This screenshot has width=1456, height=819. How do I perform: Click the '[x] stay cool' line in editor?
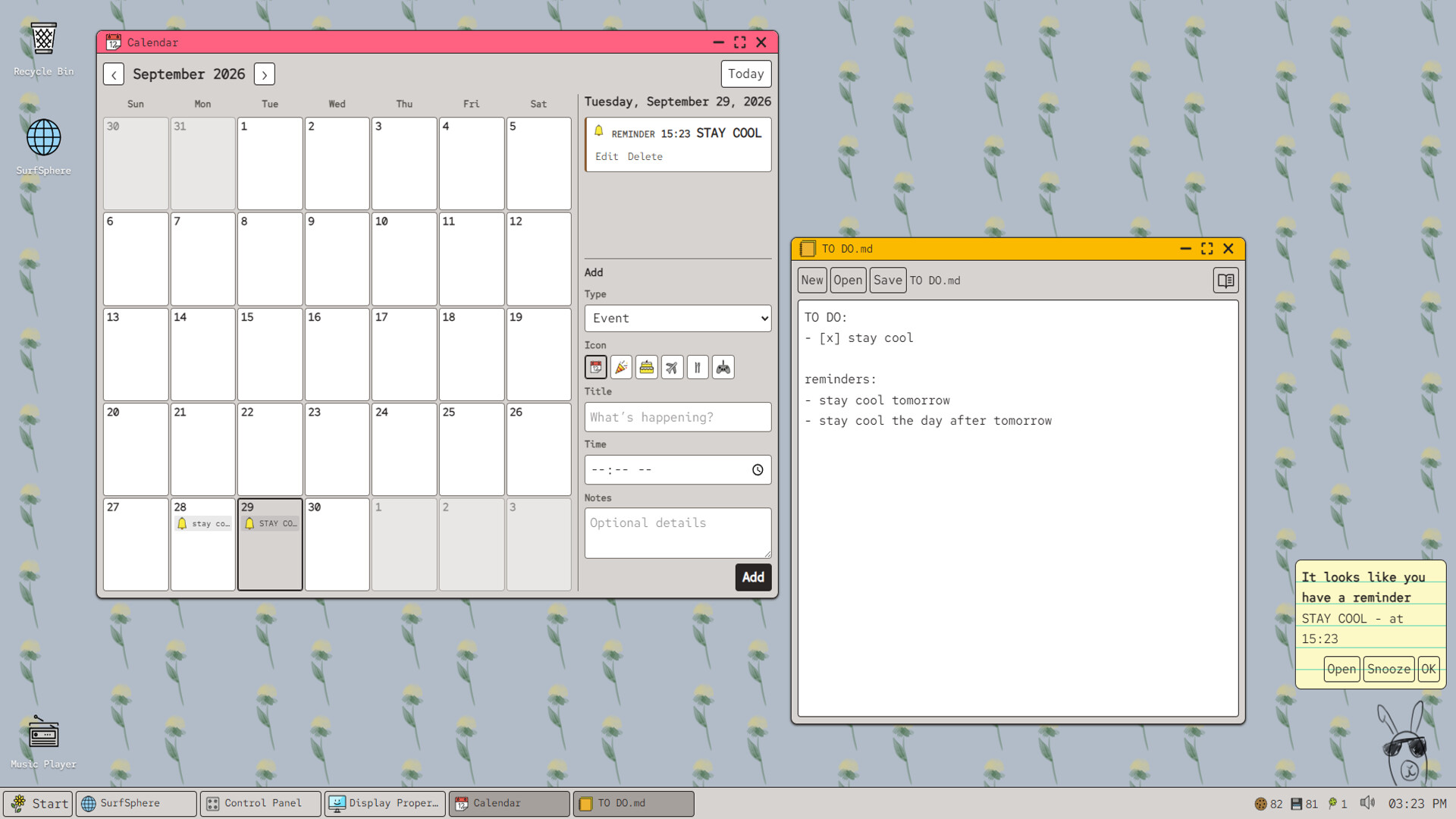858,338
